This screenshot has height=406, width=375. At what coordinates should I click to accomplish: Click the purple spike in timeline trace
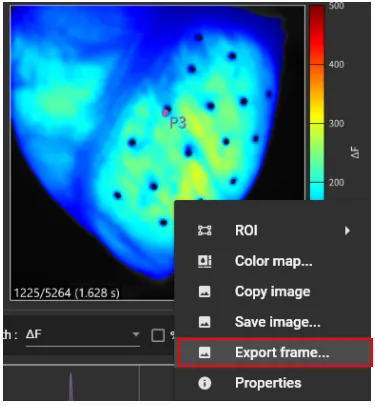71,387
